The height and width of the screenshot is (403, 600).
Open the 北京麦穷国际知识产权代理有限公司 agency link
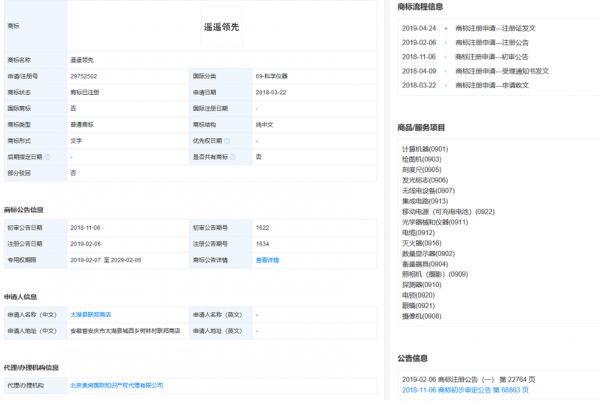tap(116, 384)
